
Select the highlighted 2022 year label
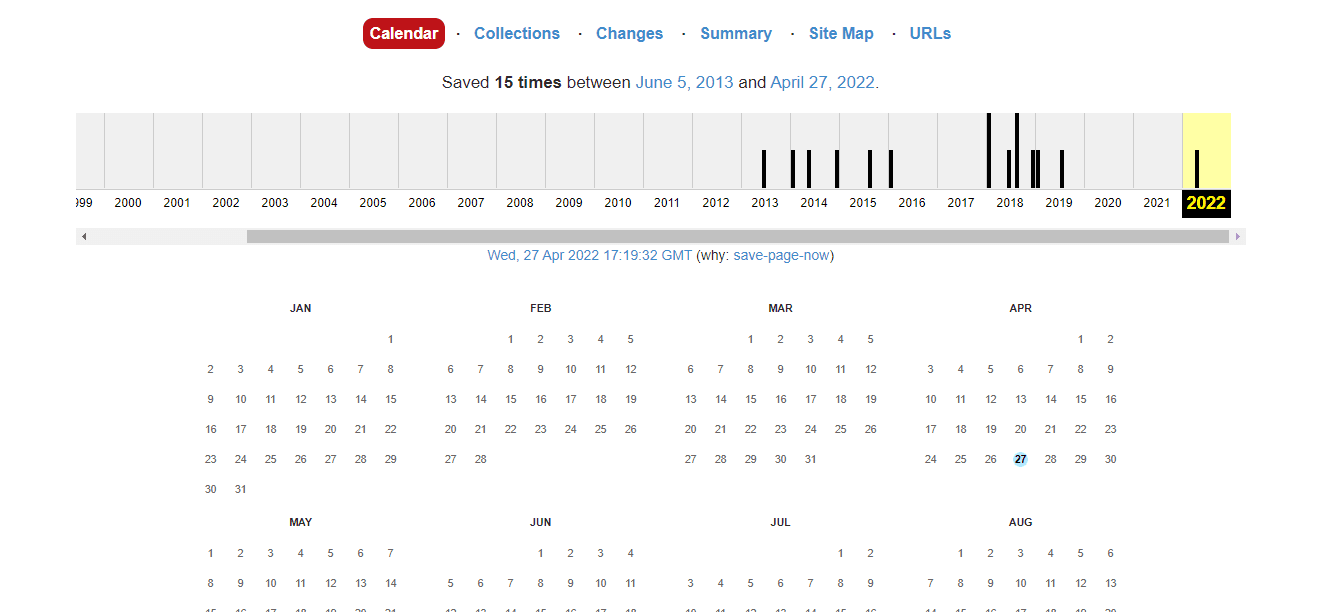(1205, 203)
